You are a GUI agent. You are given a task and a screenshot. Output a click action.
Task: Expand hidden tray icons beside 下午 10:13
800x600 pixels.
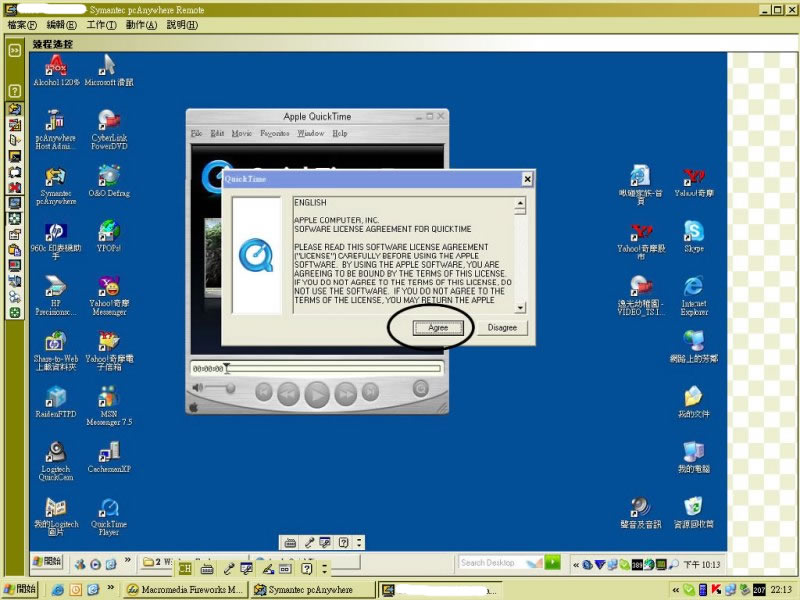pos(576,564)
